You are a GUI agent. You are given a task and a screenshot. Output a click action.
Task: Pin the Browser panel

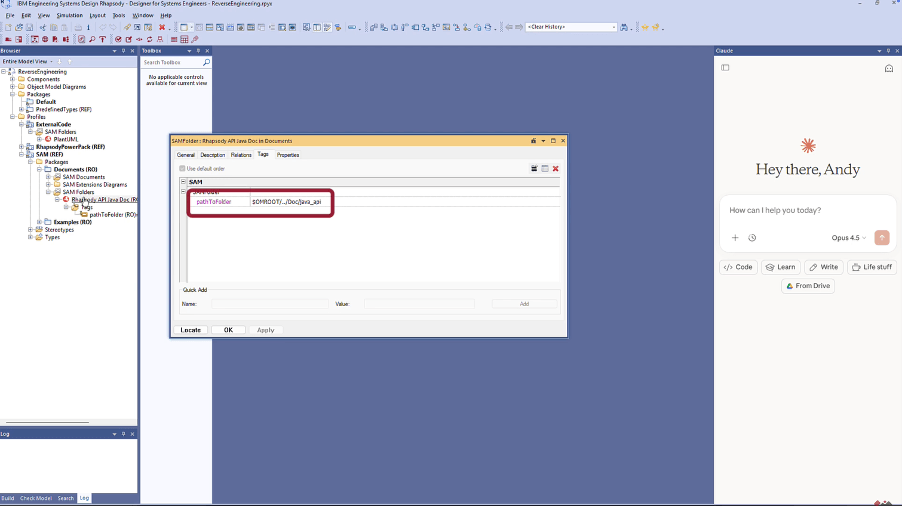[123, 51]
